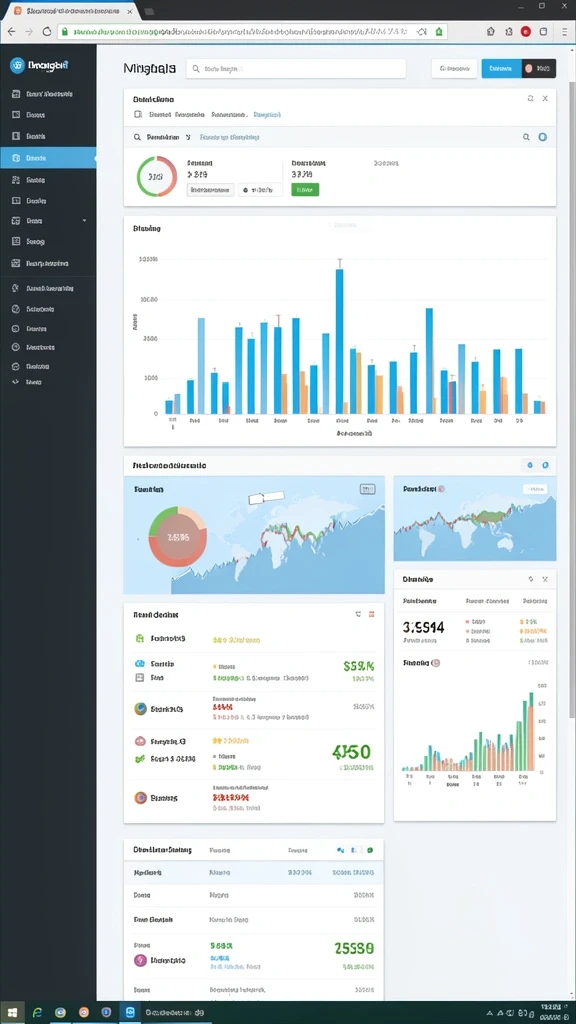Open the Windows Start menu

click(x=12, y=1012)
